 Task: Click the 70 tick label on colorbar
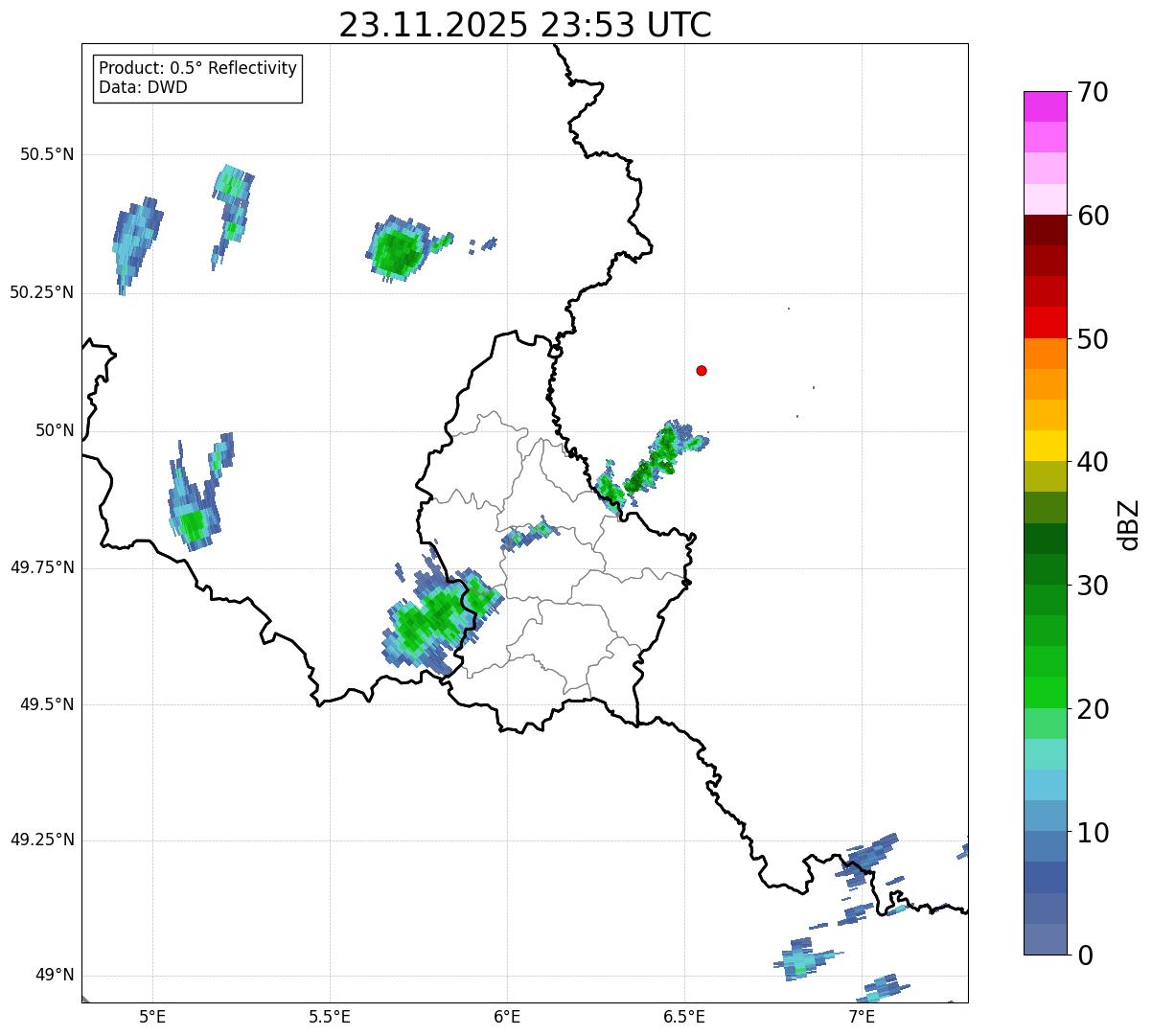[x=1092, y=92]
